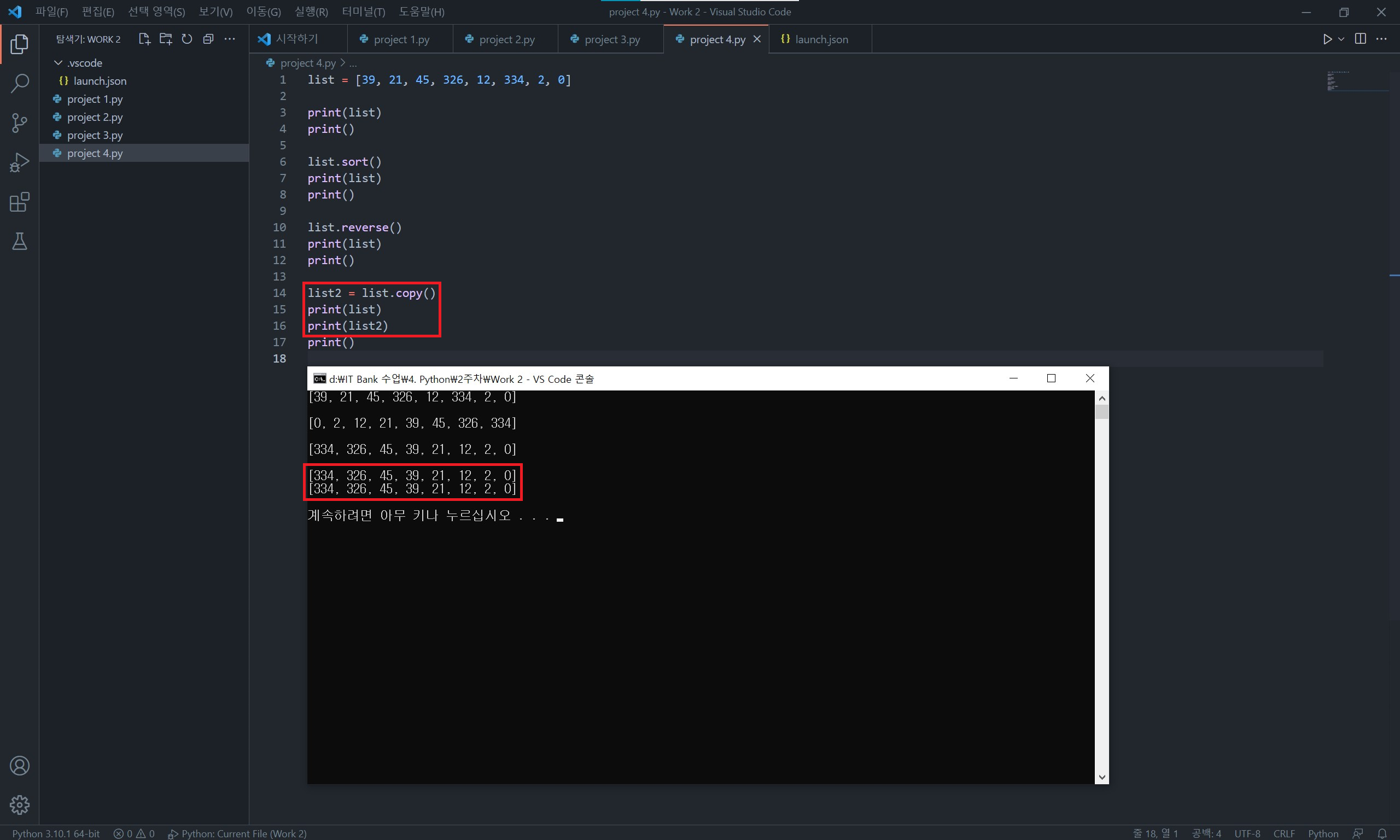1400x840 pixels.
Task: Open the Testing flask view
Action: pyautogui.click(x=19, y=242)
